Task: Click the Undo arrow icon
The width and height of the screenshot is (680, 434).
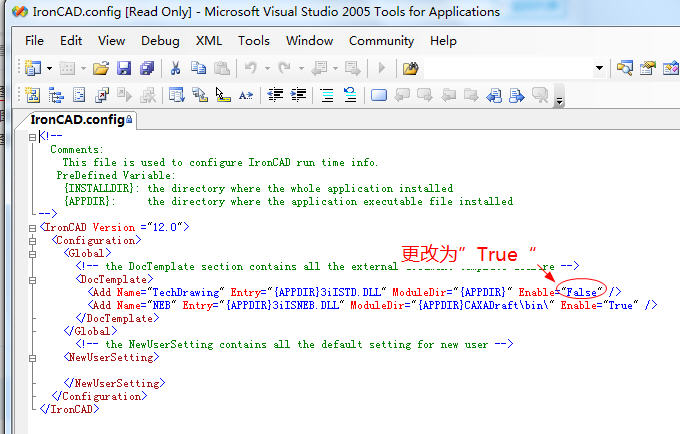Action: coord(251,68)
